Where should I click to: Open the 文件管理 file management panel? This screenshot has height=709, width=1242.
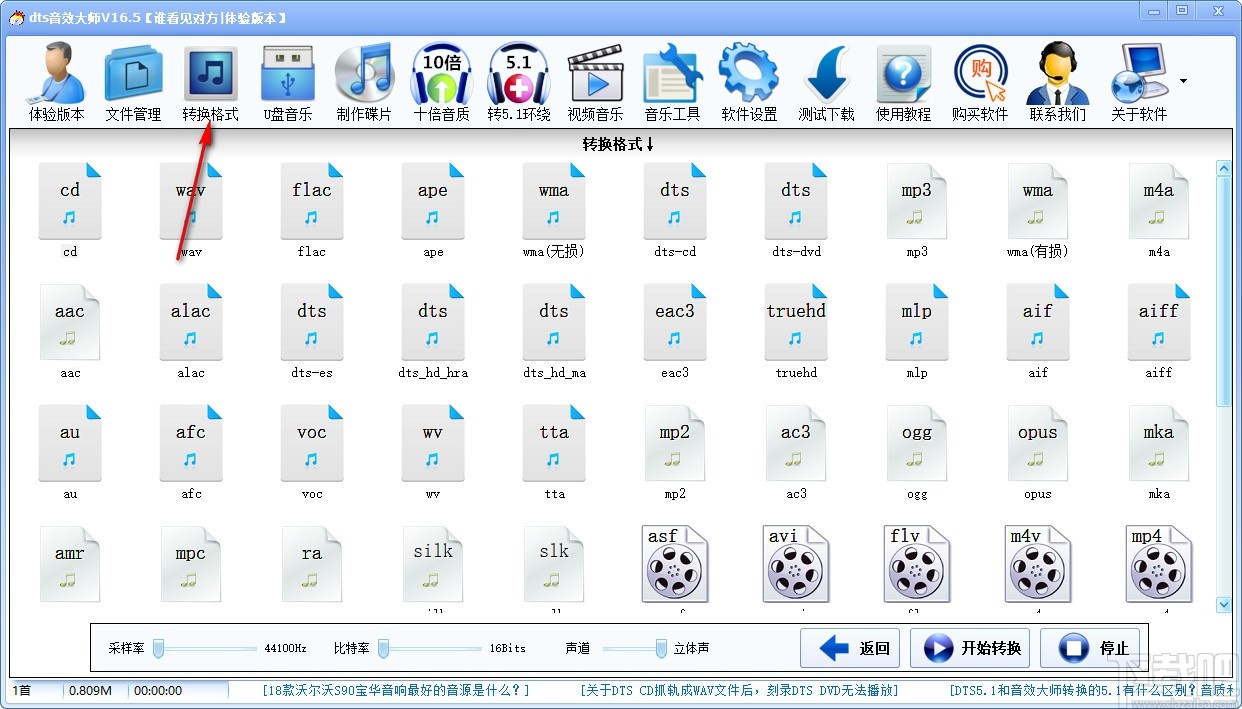coord(131,80)
